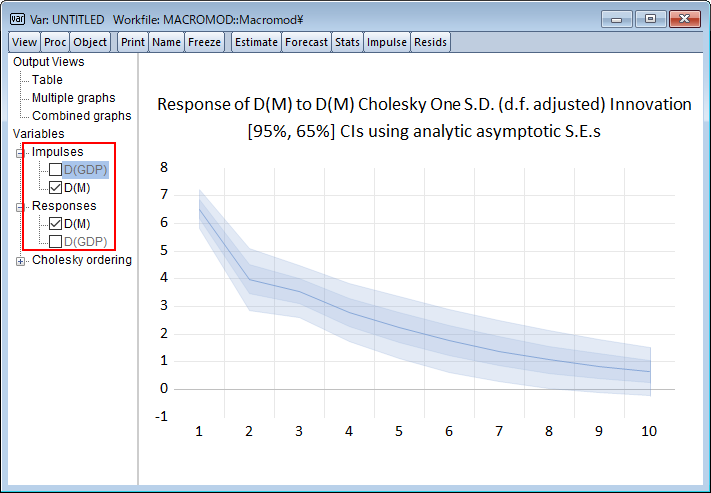Click the Freeze toolbar button
The width and height of the screenshot is (711, 493).
coord(205,42)
